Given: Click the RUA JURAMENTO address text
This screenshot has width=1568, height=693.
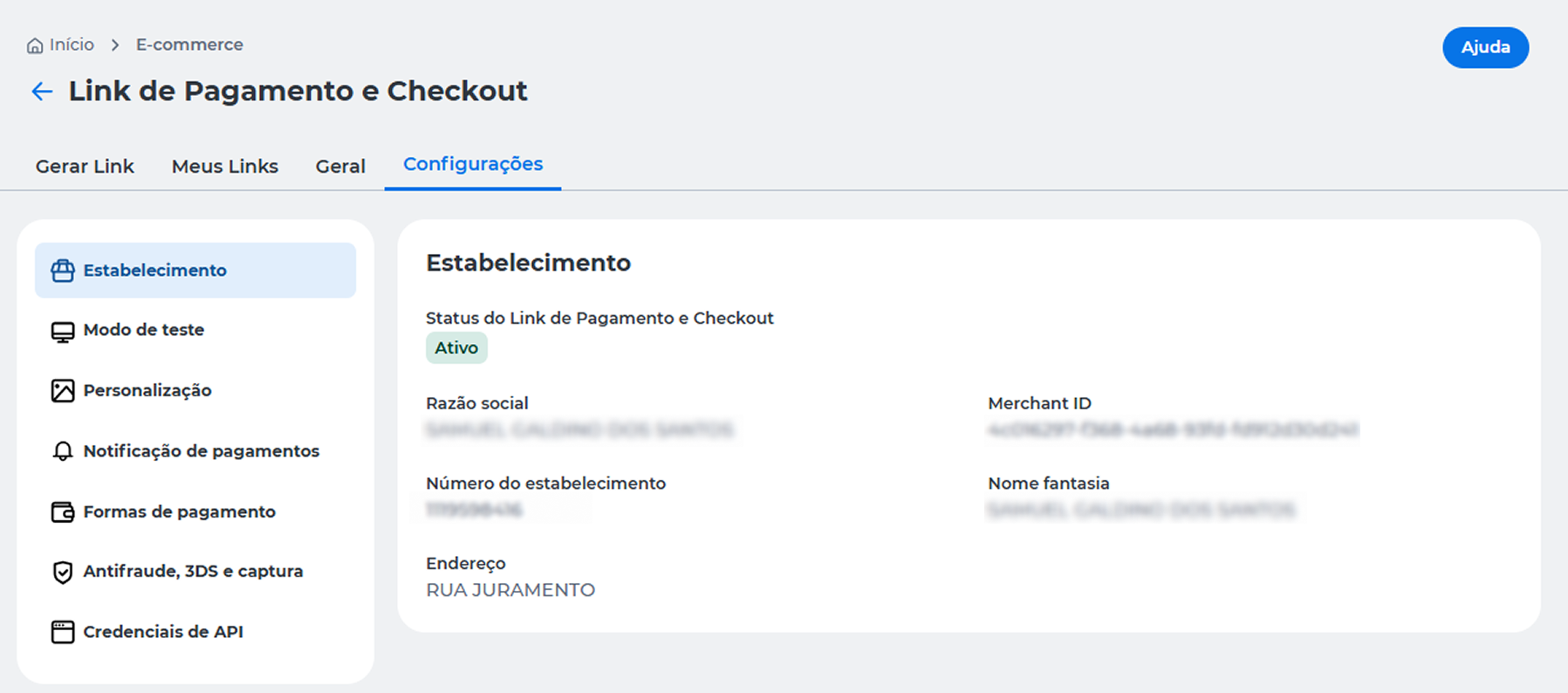Looking at the screenshot, I should point(510,590).
